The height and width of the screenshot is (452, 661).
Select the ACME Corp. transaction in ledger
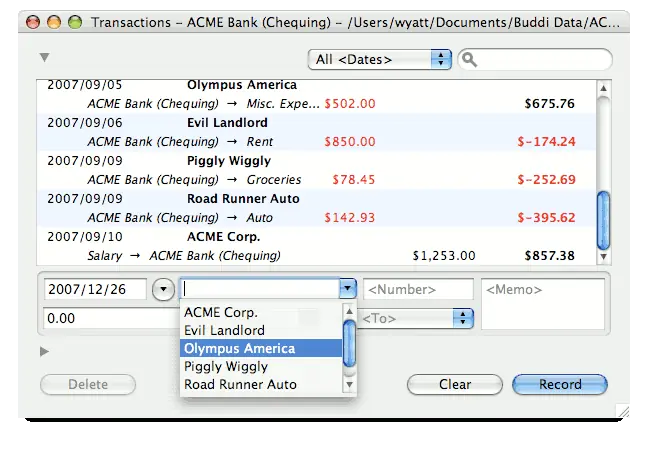pos(316,246)
